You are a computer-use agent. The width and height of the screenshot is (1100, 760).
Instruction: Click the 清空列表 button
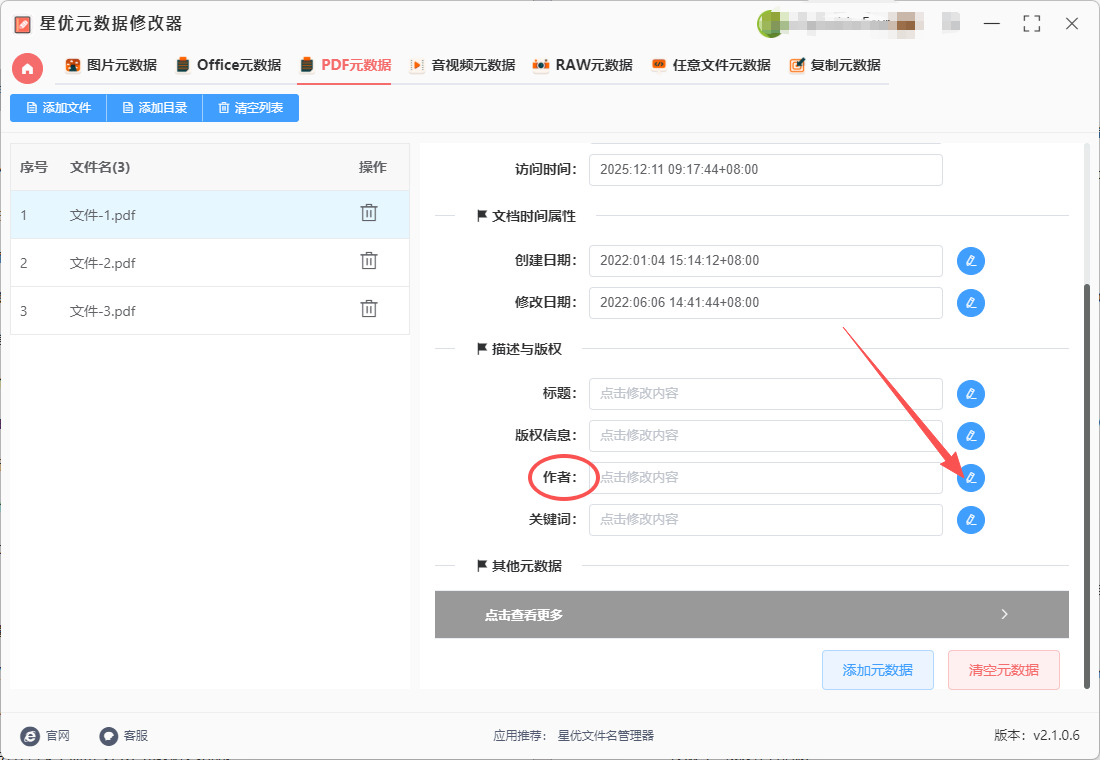(250, 108)
